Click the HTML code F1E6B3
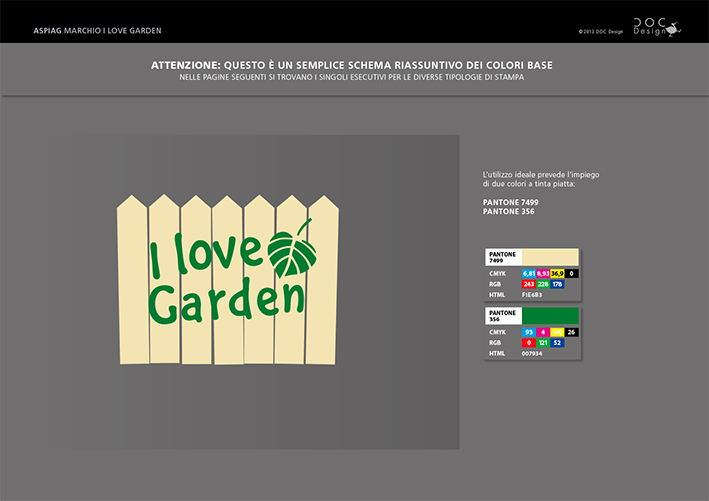709x501 pixels. pyautogui.click(x=532, y=295)
